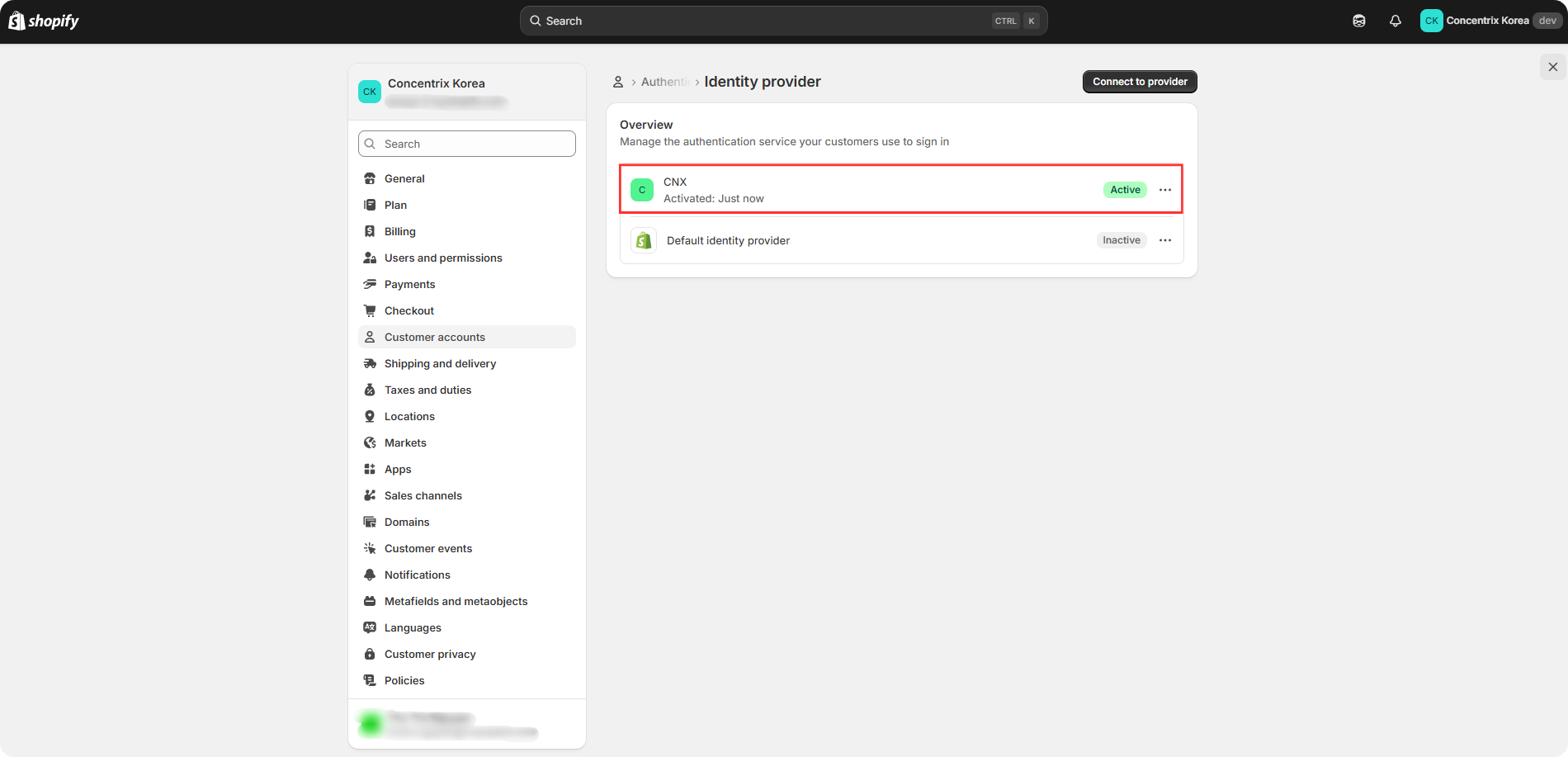Click the Activated: Just now text

tap(714, 199)
